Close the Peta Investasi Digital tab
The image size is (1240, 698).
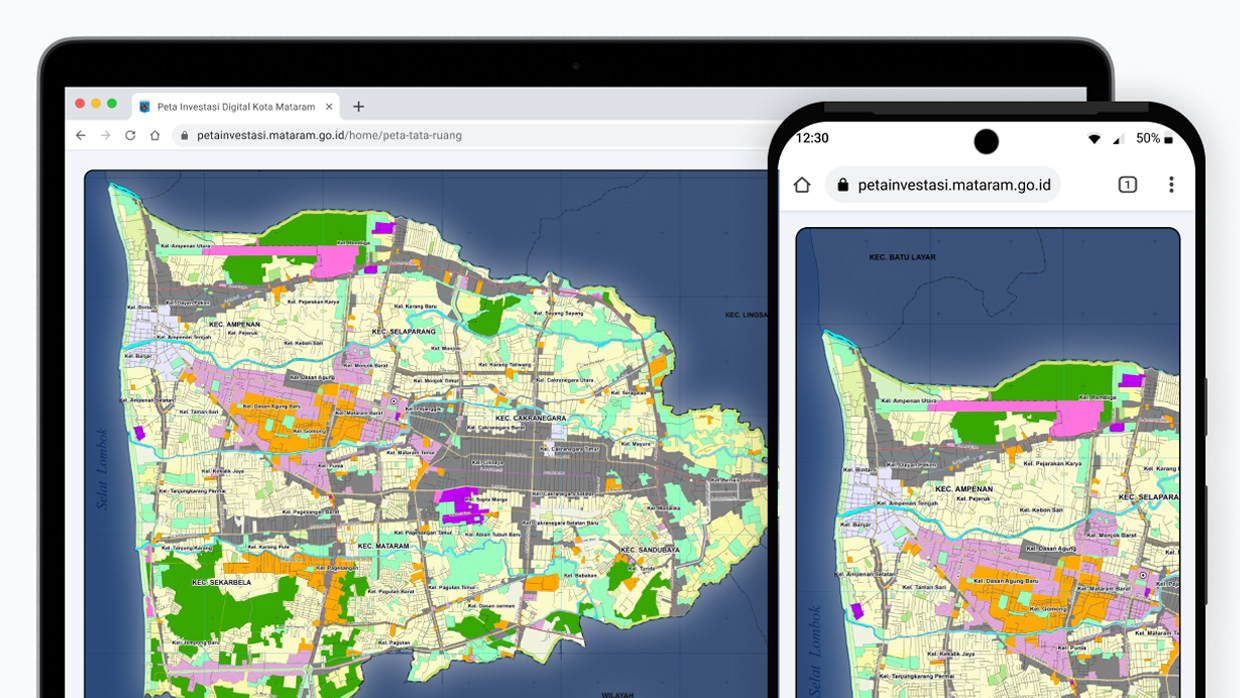327,106
